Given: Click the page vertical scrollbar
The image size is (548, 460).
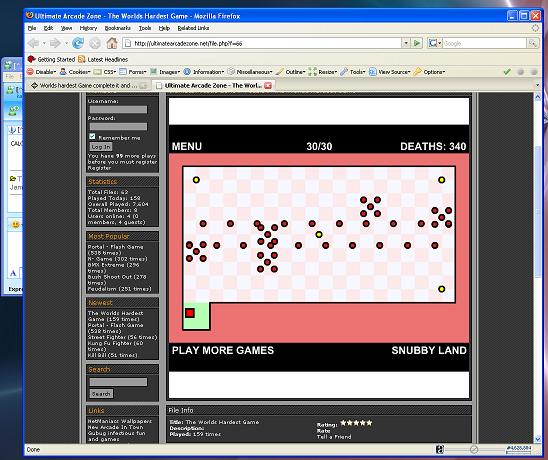Looking at the screenshot, I should click(538, 268).
